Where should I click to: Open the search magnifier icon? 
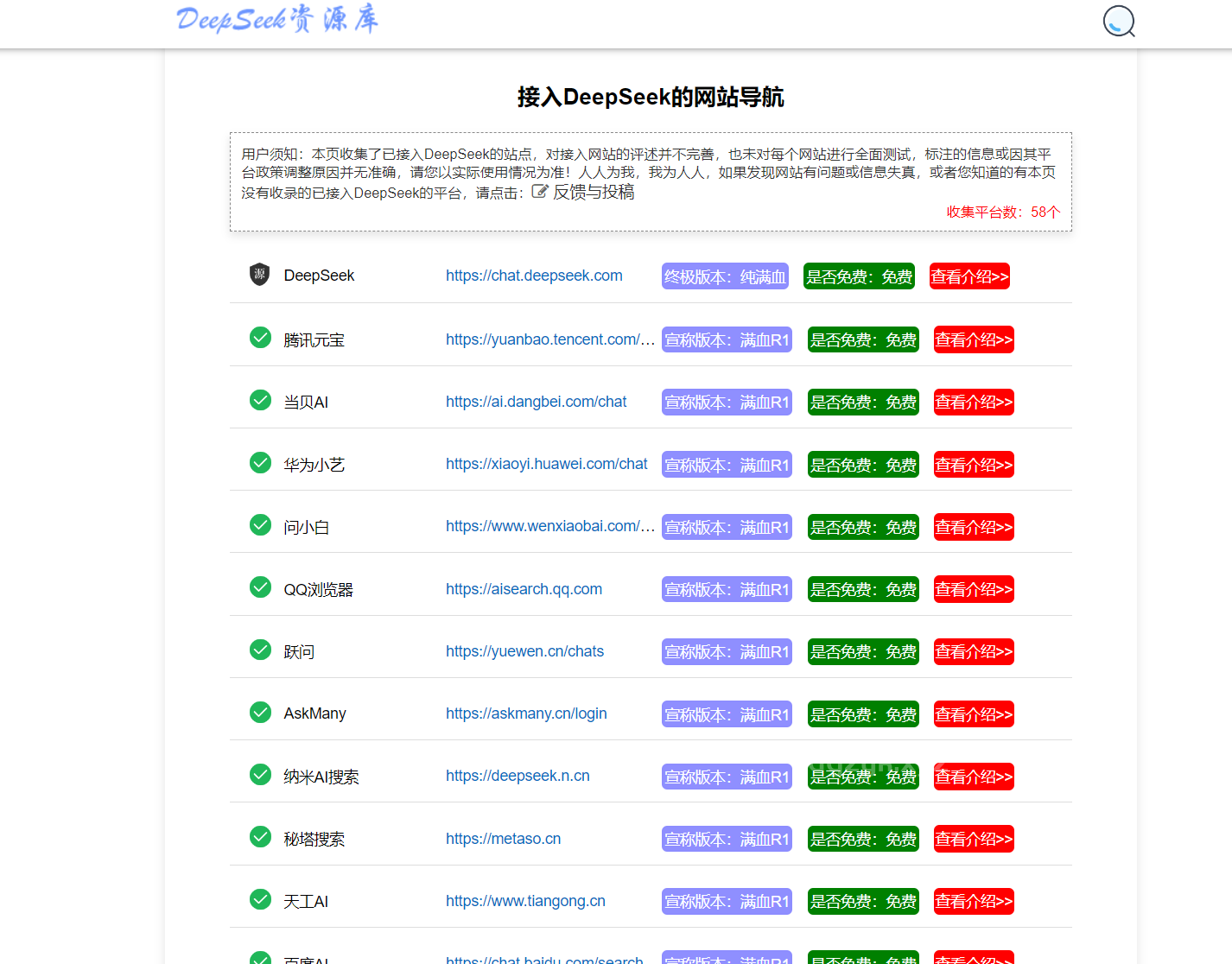[1119, 21]
